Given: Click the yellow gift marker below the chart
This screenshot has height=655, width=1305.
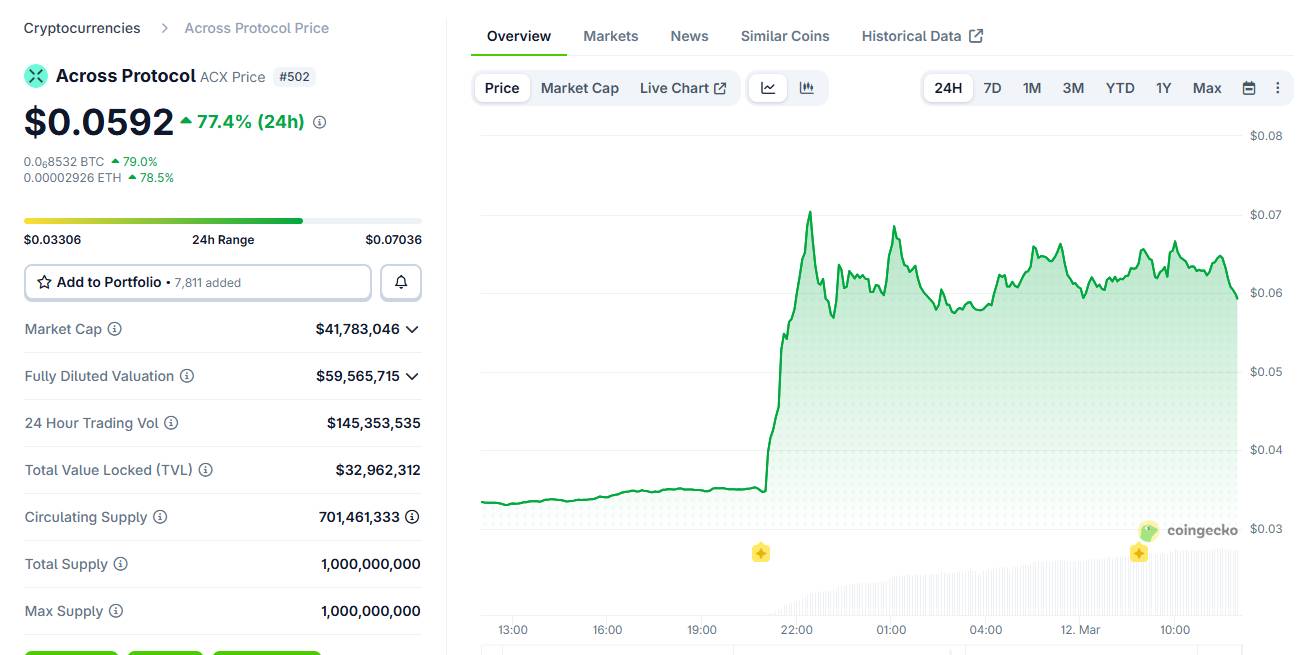Looking at the screenshot, I should tap(760, 551).
